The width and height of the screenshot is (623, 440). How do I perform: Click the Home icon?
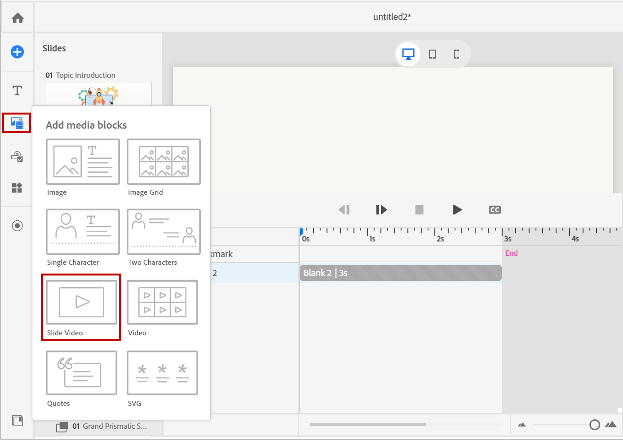[x=17, y=18]
